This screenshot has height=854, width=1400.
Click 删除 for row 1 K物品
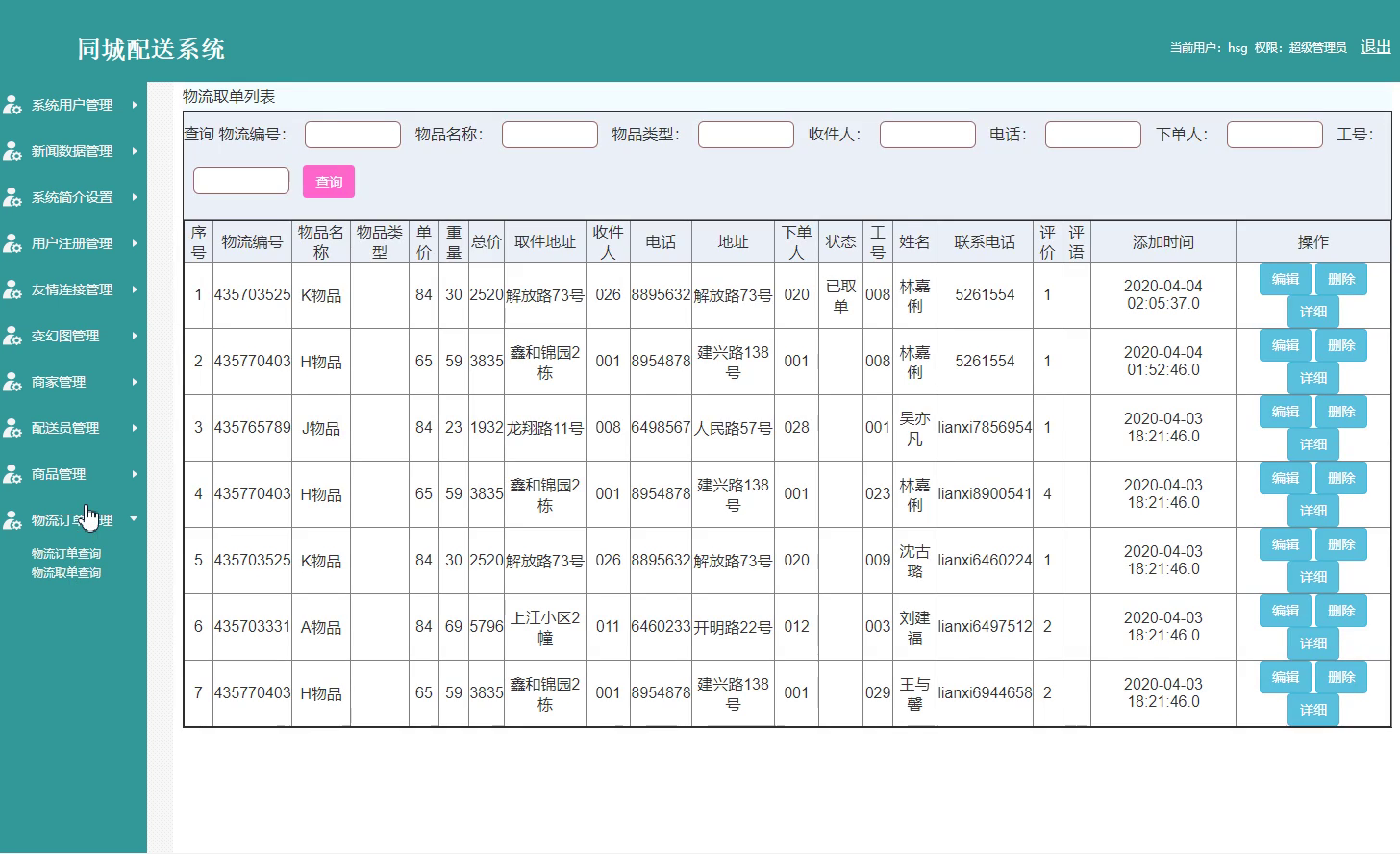tap(1341, 279)
